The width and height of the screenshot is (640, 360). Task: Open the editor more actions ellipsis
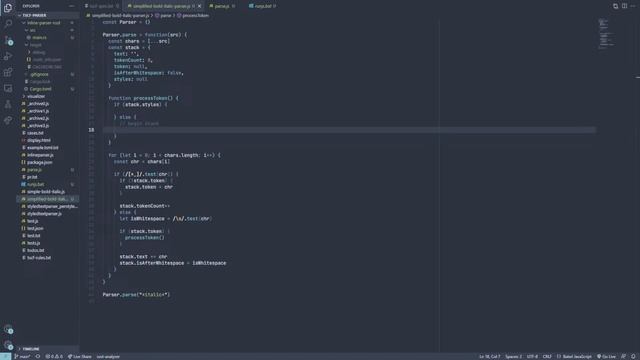coord(633,6)
